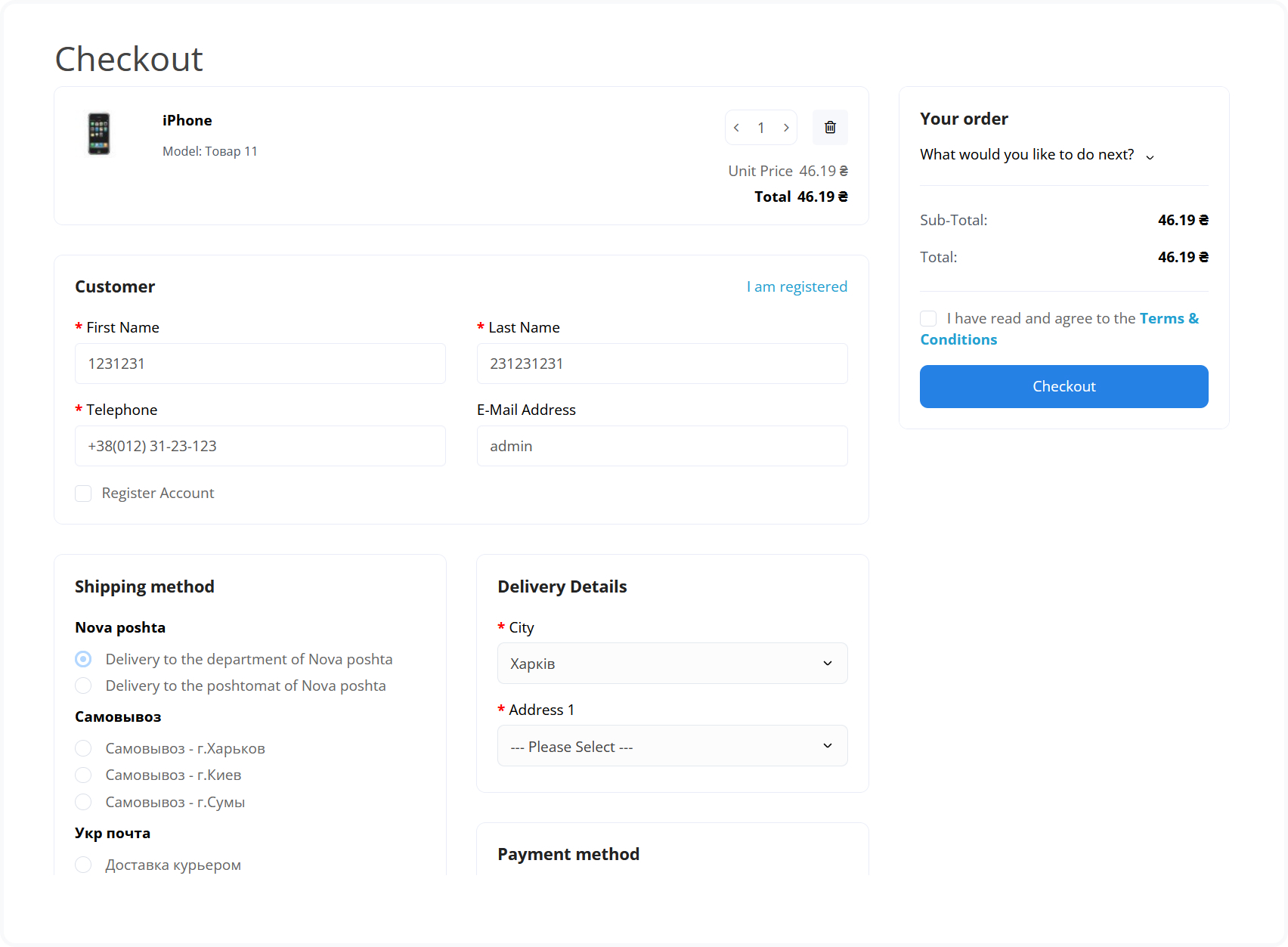The height and width of the screenshot is (947, 1288).
Task: Agree to the Terms & Conditions checkbox
Action: click(x=928, y=319)
